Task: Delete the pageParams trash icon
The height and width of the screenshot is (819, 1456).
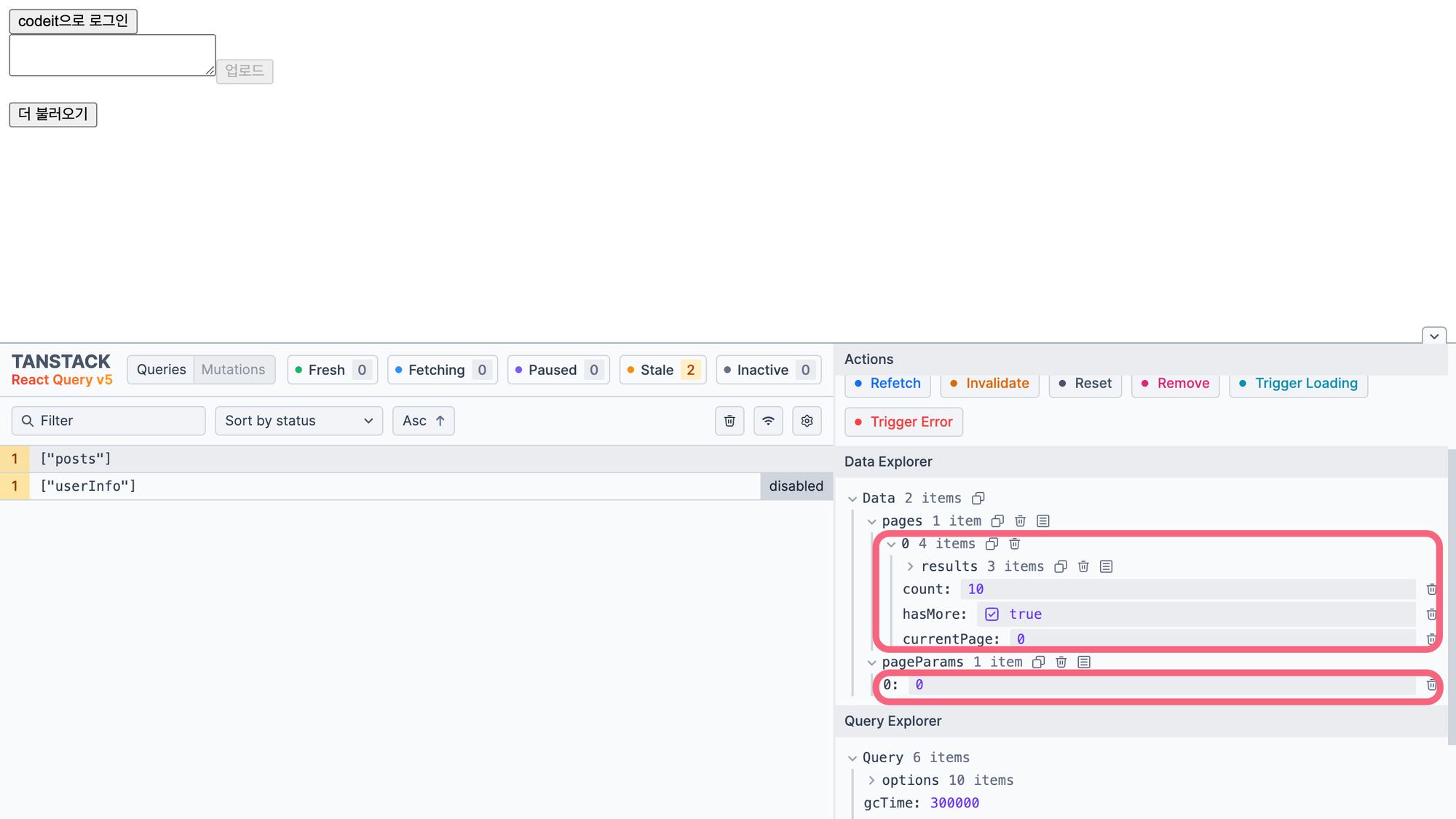Action: point(1061,662)
